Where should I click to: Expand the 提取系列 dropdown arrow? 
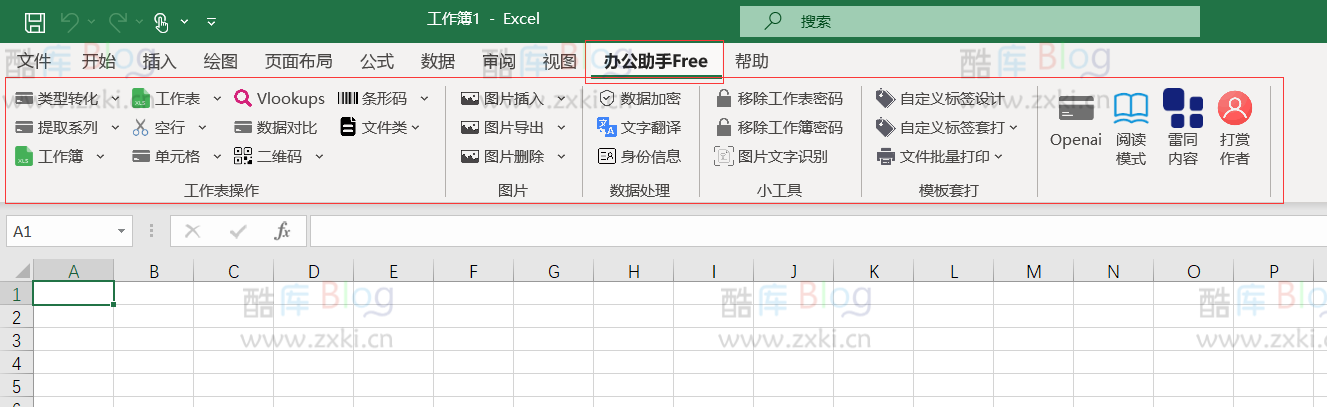pos(115,127)
